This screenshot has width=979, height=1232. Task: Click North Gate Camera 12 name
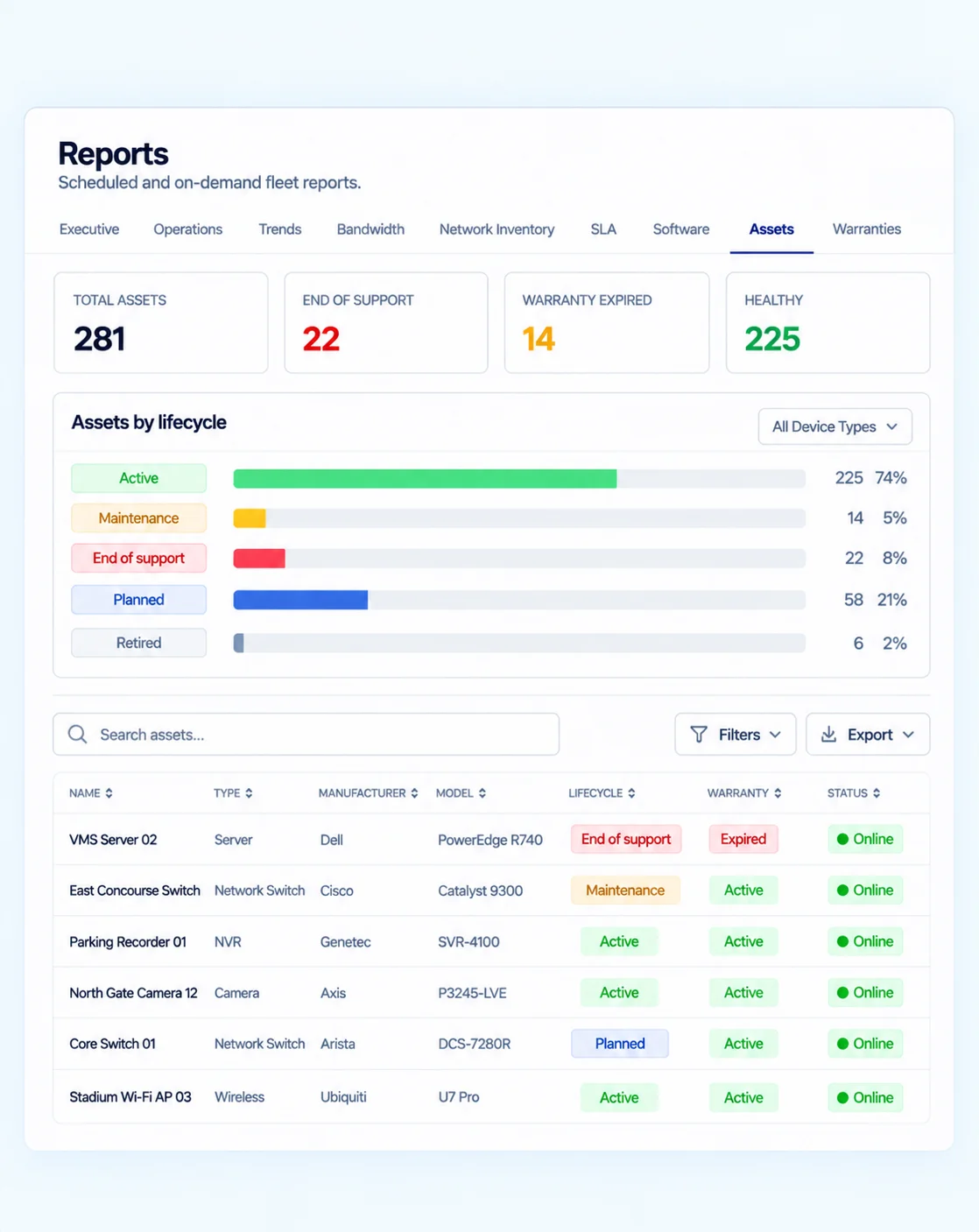tap(133, 993)
